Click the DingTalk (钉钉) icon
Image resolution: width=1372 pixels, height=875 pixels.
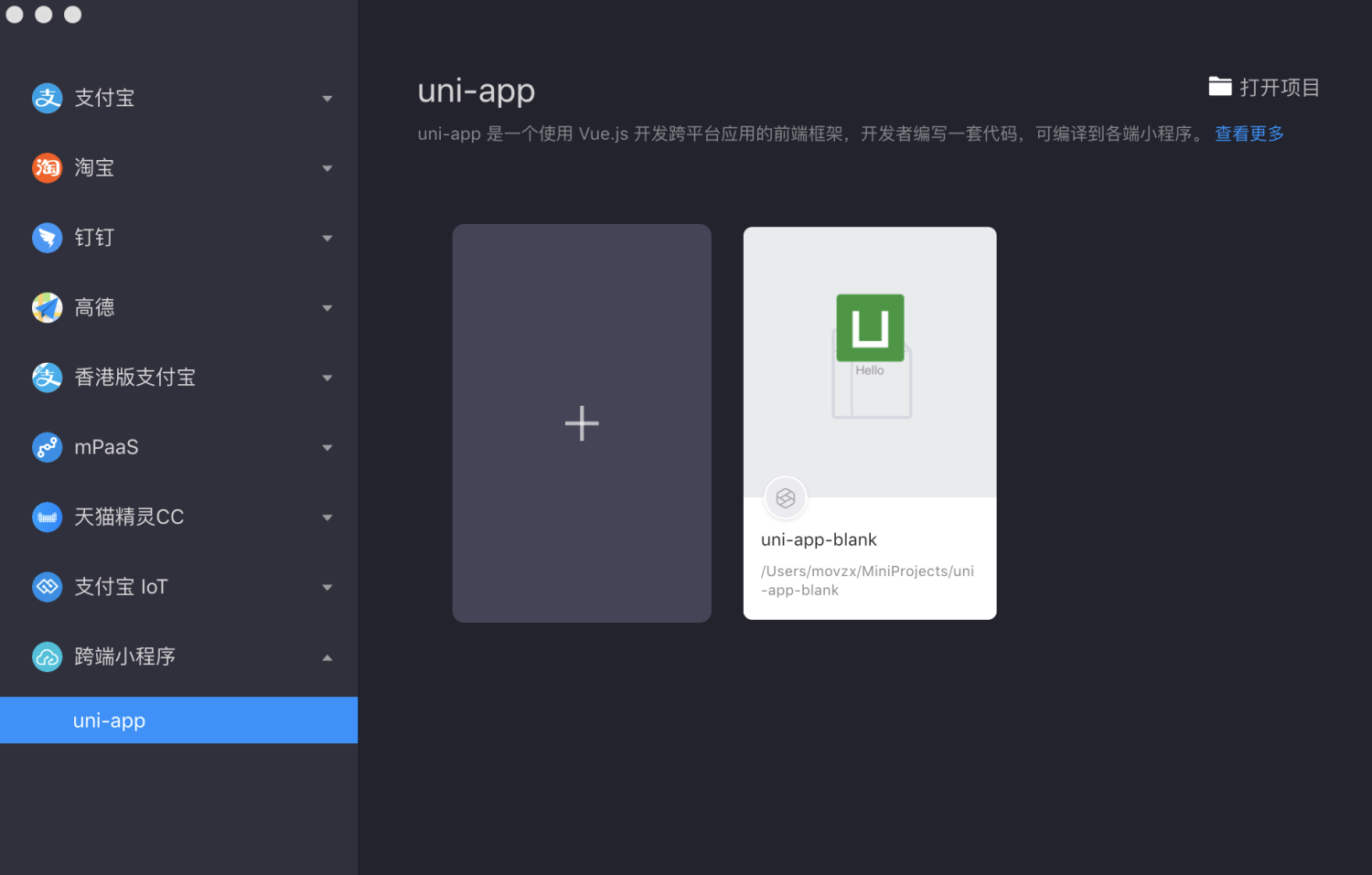tap(47, 238)
